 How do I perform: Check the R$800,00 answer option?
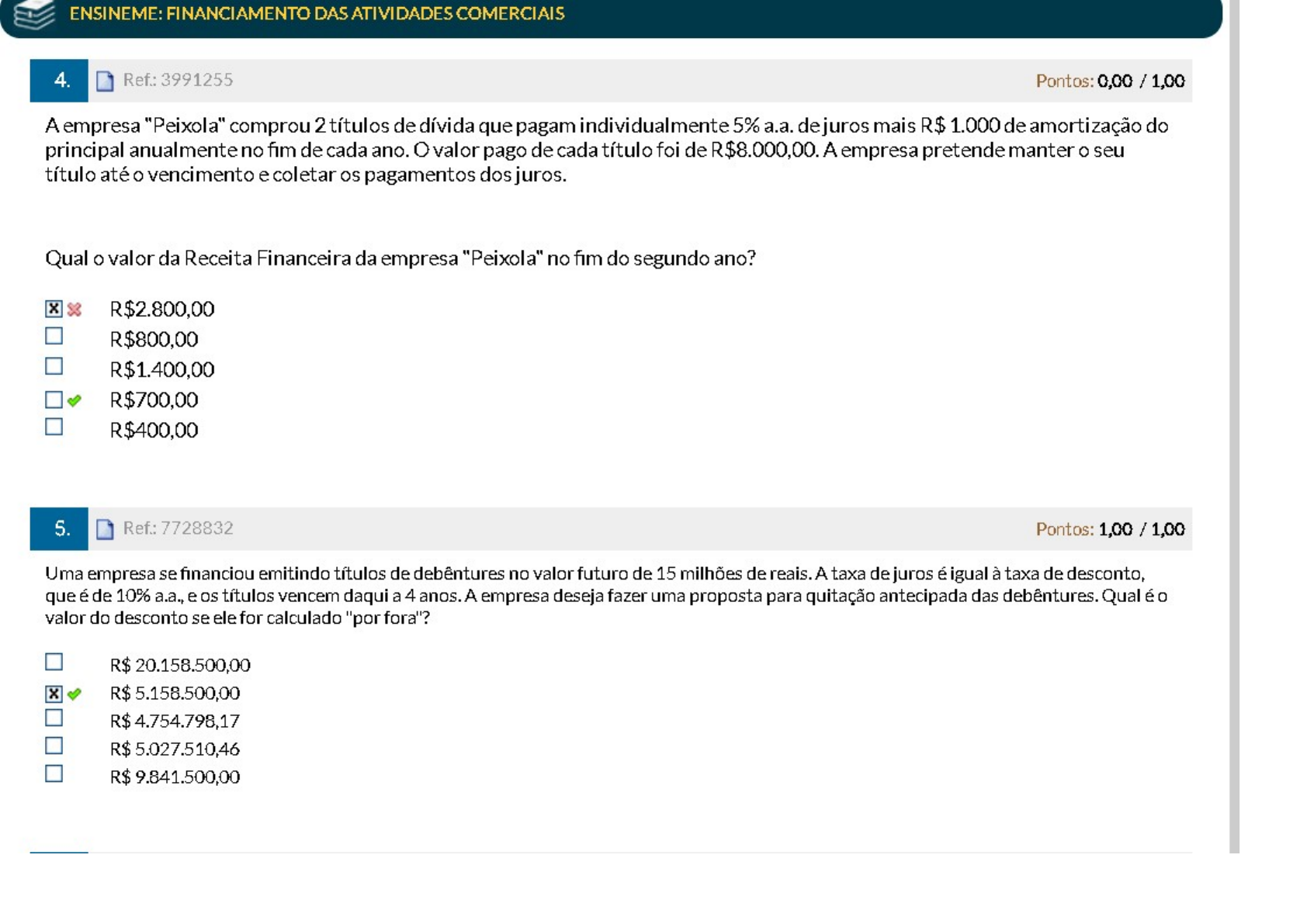tap(54, 336)
